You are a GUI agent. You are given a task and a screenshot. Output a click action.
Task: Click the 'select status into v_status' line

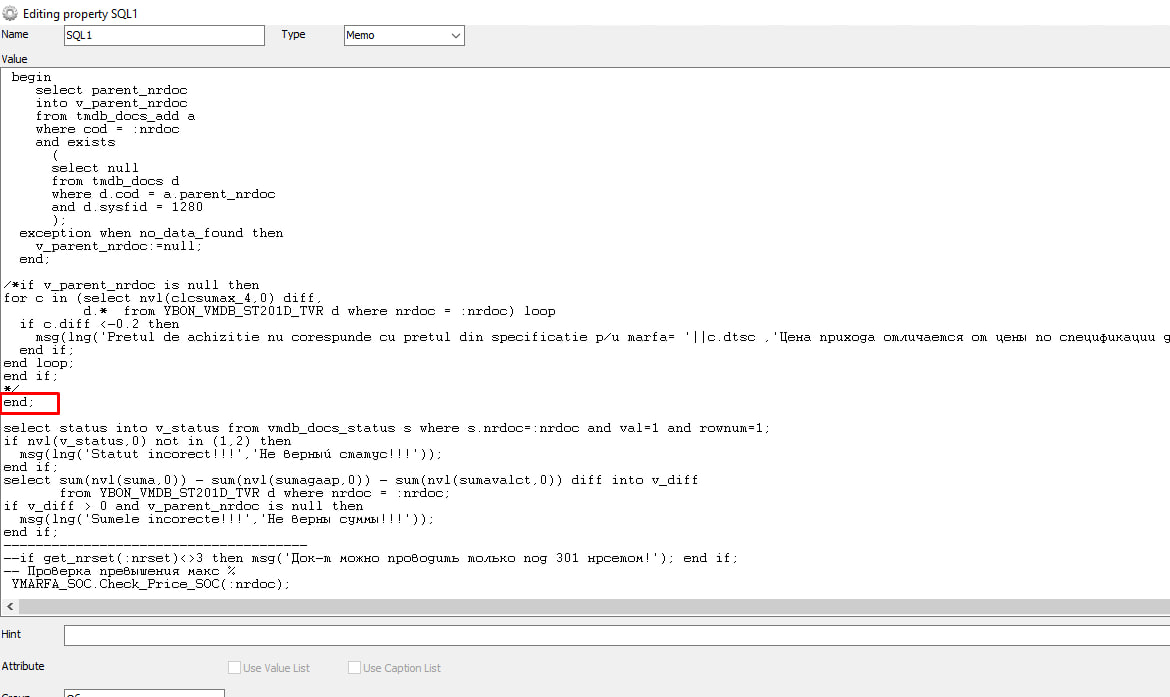[387, 428]
